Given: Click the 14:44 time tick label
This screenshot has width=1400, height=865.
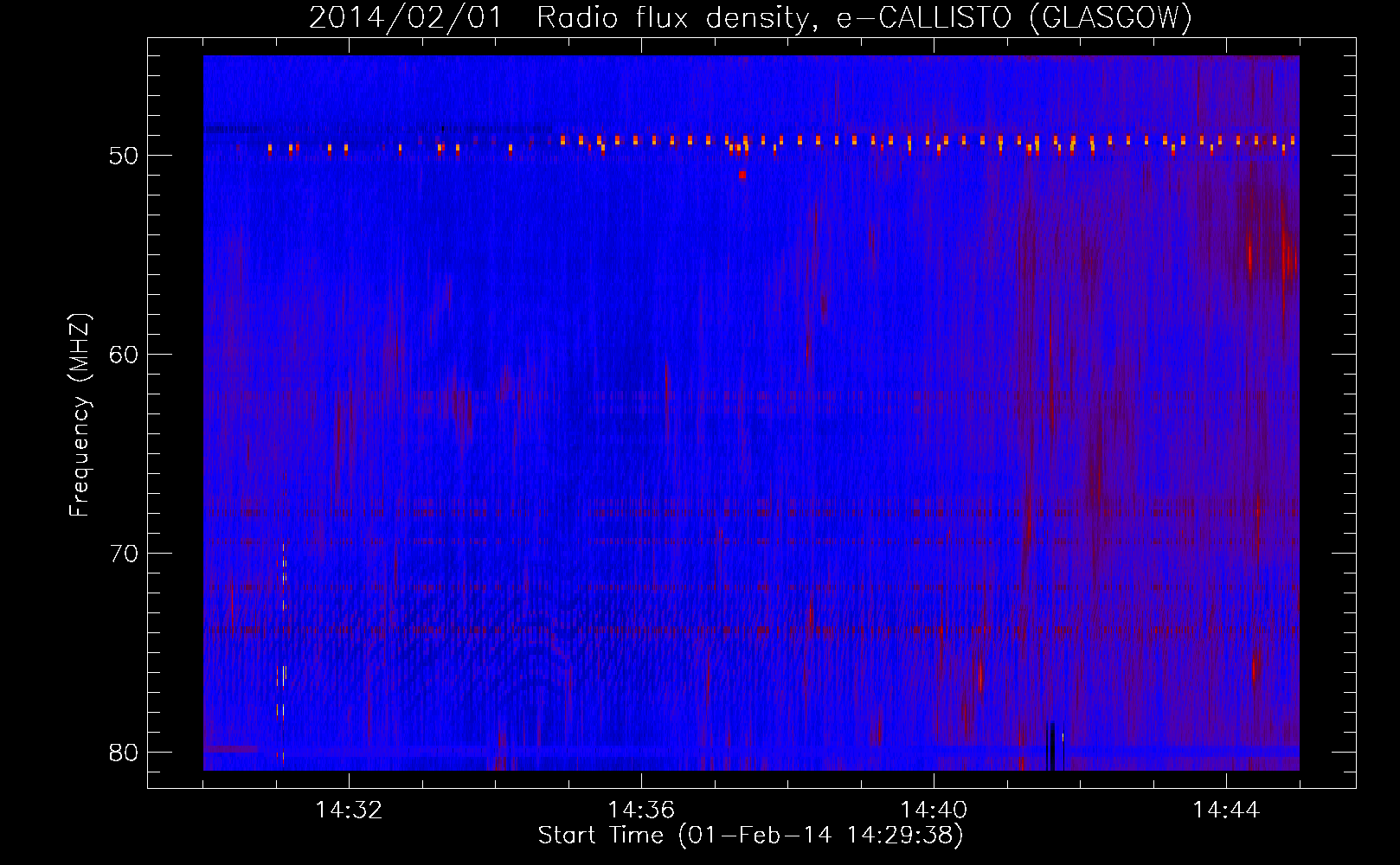Looking at the screenshot, I should point(1226,811).
